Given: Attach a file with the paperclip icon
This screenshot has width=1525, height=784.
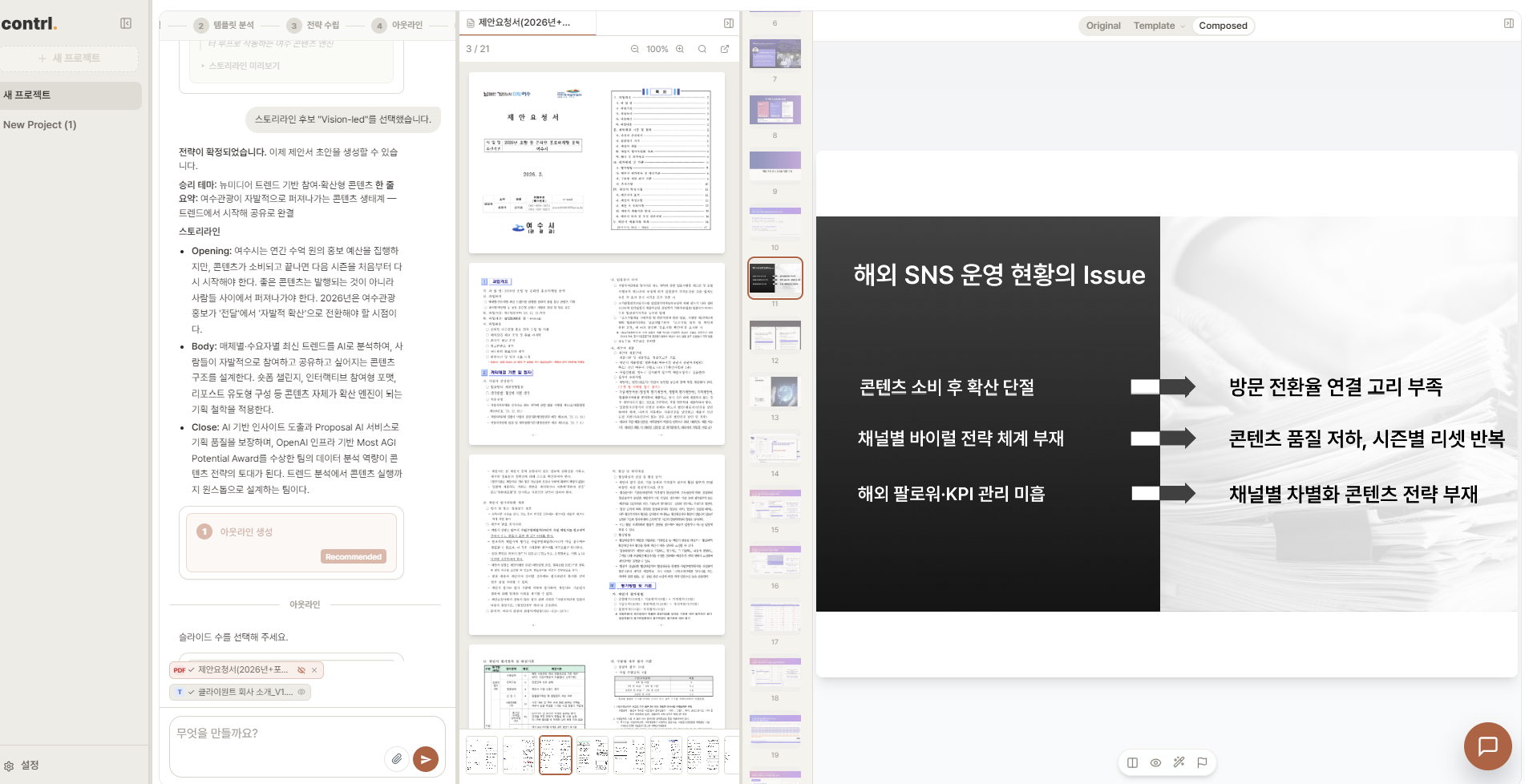Looking at the screenshot, I should pyautogui.click(x=397, y=758).
